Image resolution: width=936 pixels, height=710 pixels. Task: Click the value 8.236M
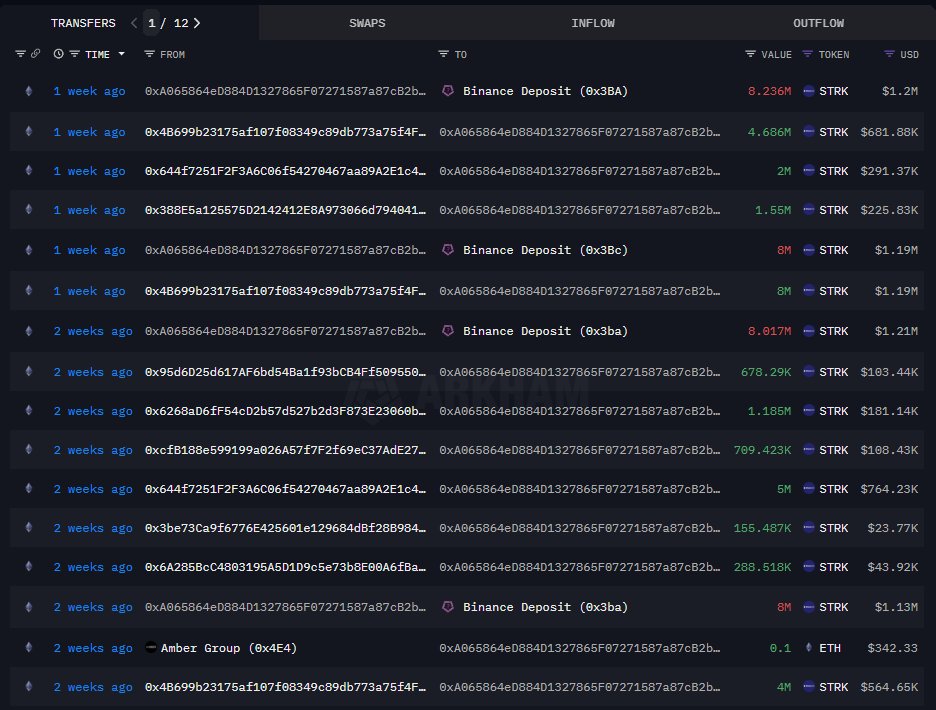[x=769, y=91]
